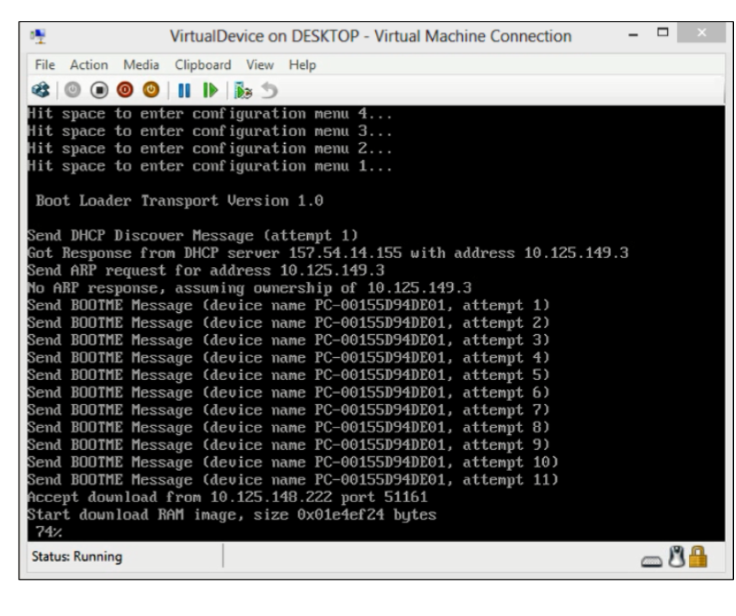Click the Boot Loader Transport Version 1.0 line
Screen dimensions: 736x616
tap(180, 201)
